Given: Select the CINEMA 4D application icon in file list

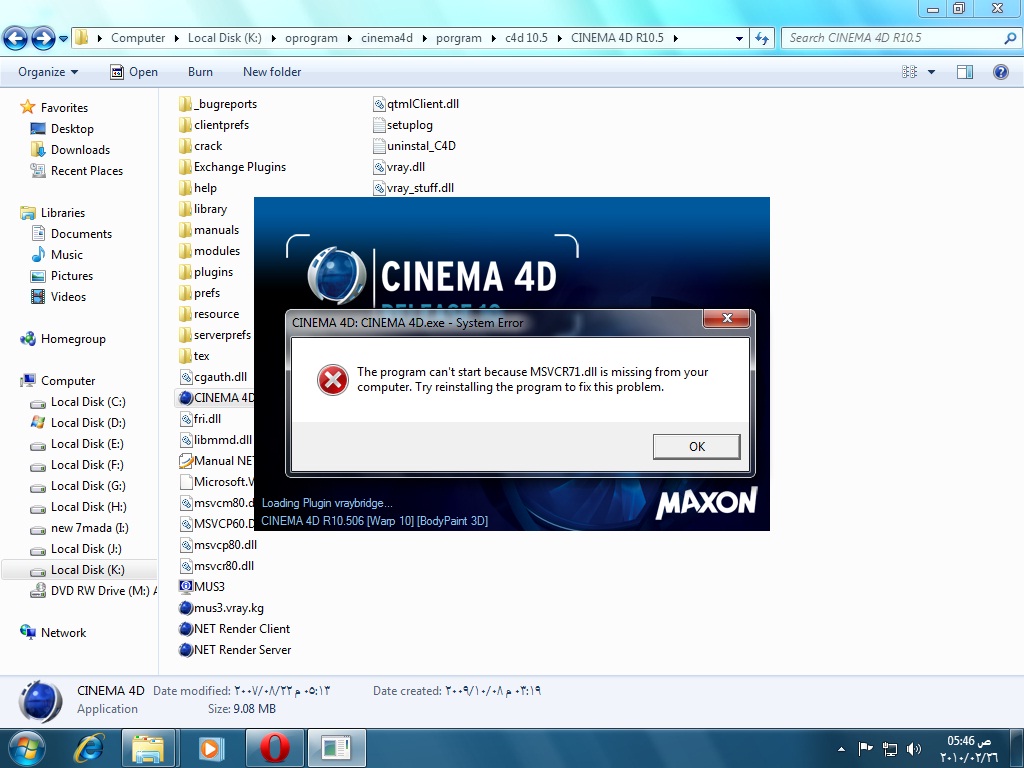Looking at the screenshot, I should (185, 398).
